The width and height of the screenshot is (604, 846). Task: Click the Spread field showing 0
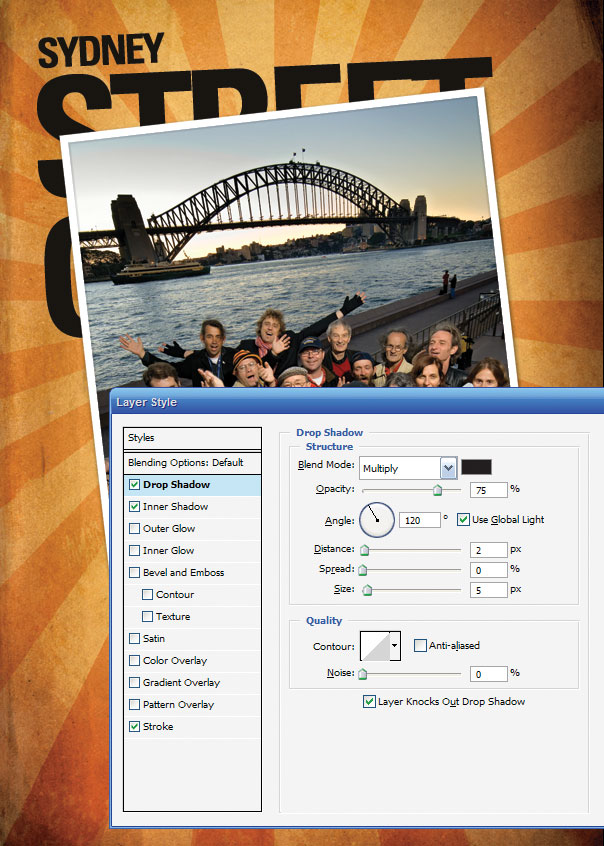click(488, 570)
